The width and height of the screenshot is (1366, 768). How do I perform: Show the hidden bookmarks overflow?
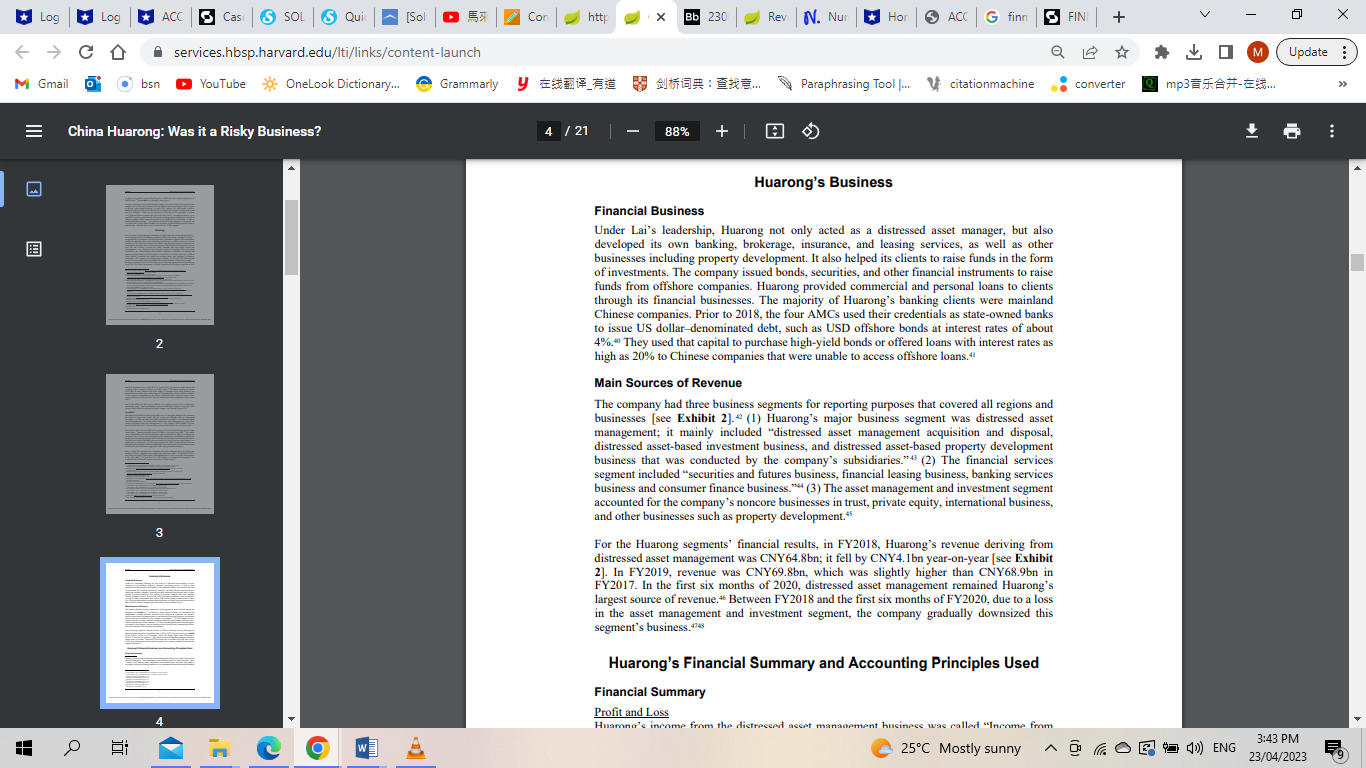coord(1343,84)
